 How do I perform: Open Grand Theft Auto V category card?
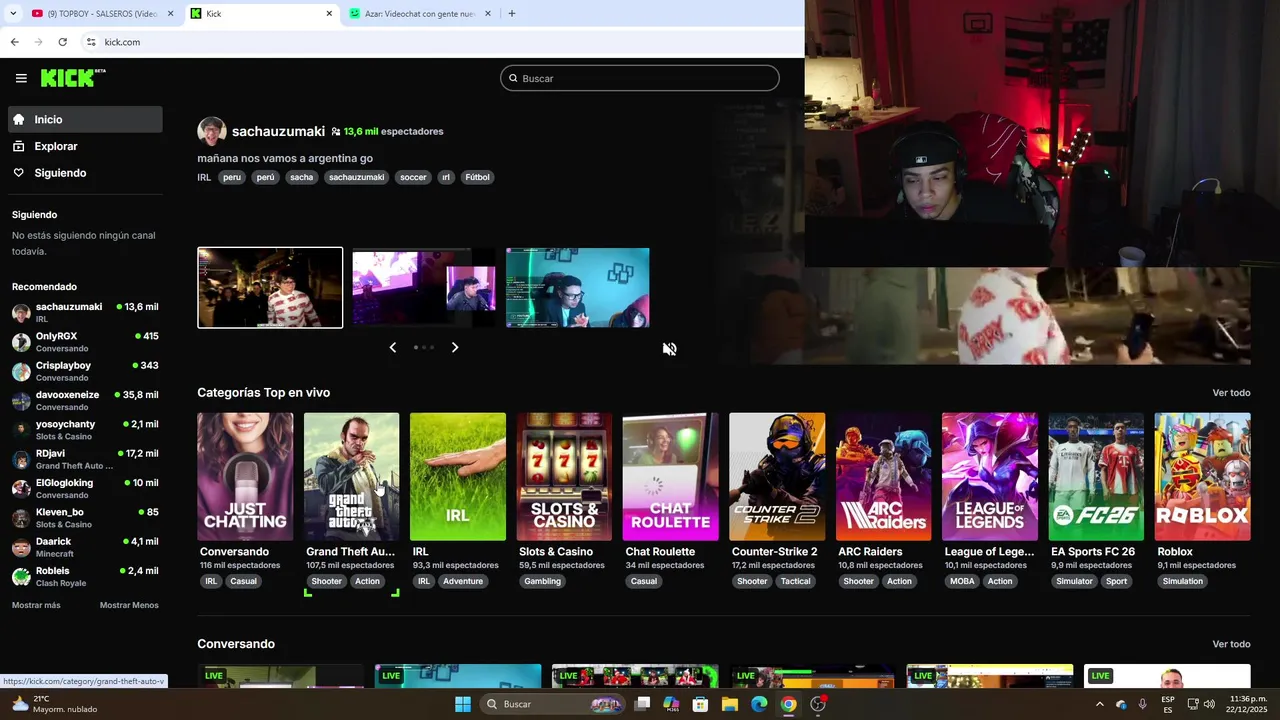[351, 476]
